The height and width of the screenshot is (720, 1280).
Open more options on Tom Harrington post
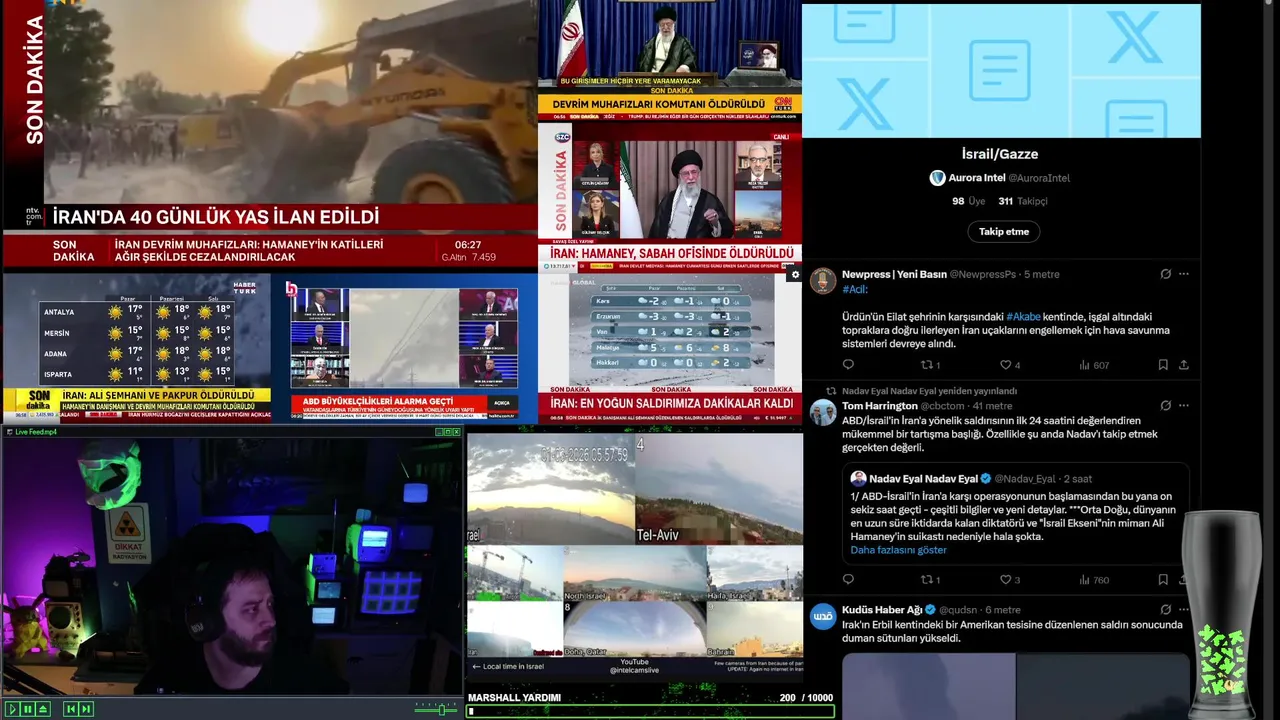1184,406
